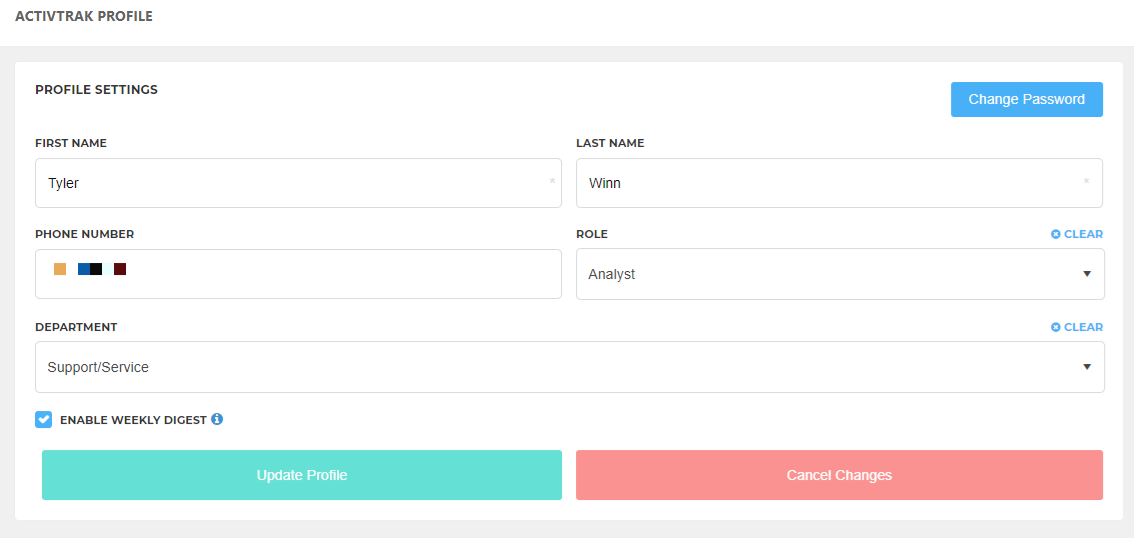Screen dimensions: 1134x538
Task: Focus the Last Name field containing Winn
Action: 840,183
